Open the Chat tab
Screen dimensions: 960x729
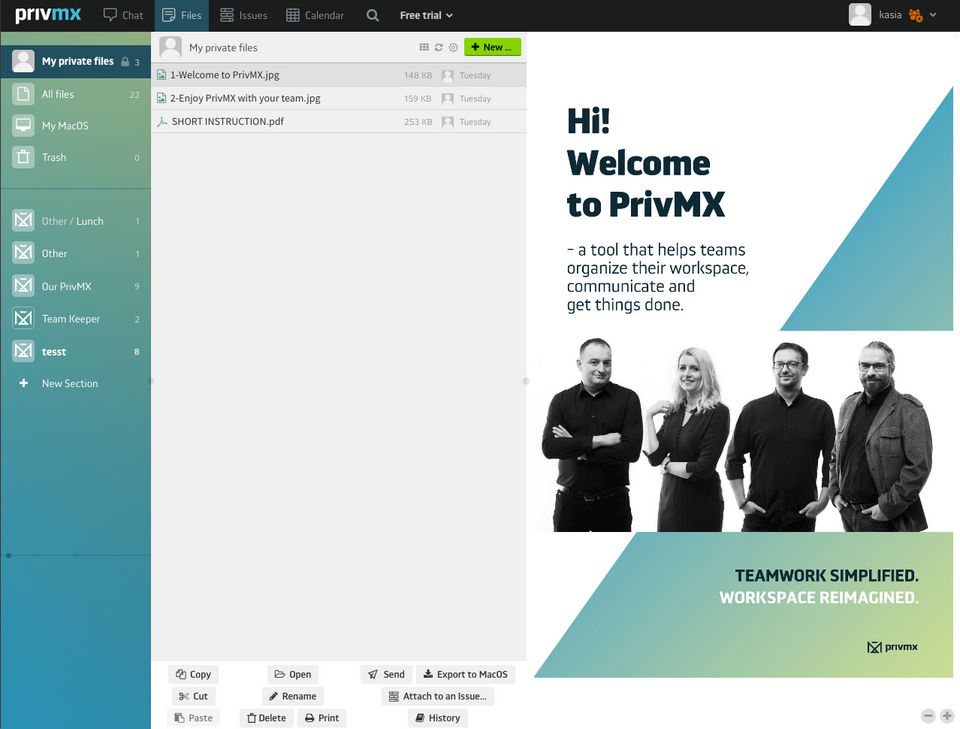pos(123,15)
